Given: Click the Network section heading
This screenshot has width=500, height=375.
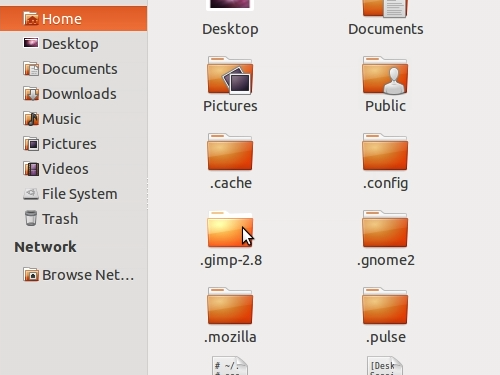Looking at the screenshot, I should (45, 247).
